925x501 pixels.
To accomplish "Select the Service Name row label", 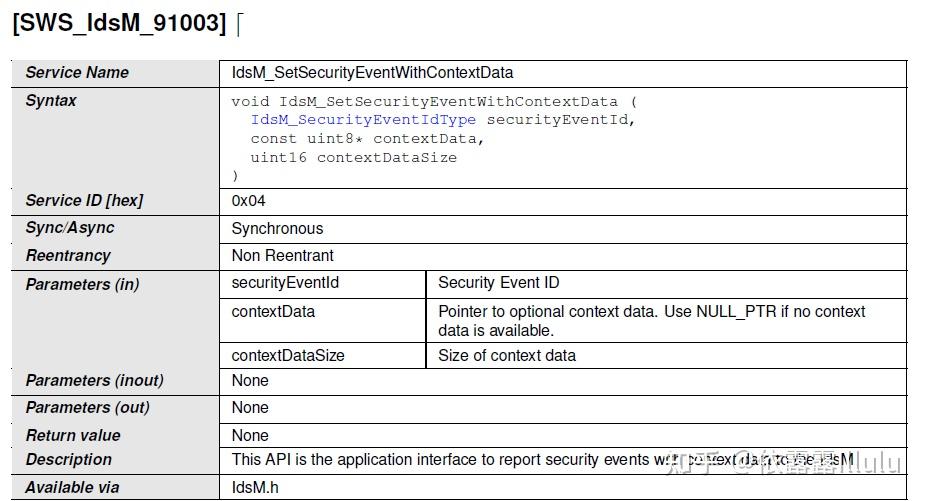I will [77, 72].
